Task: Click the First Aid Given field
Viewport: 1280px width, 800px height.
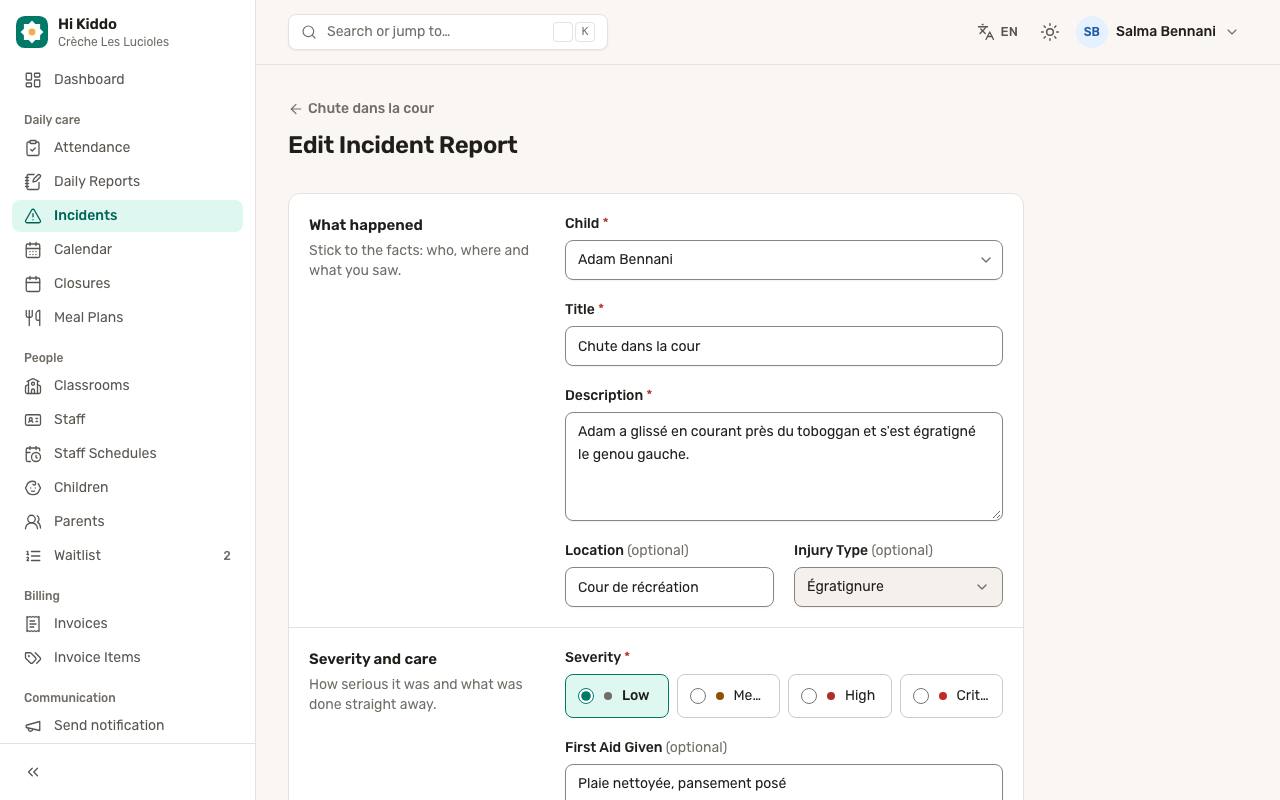Action: point(784,782)
